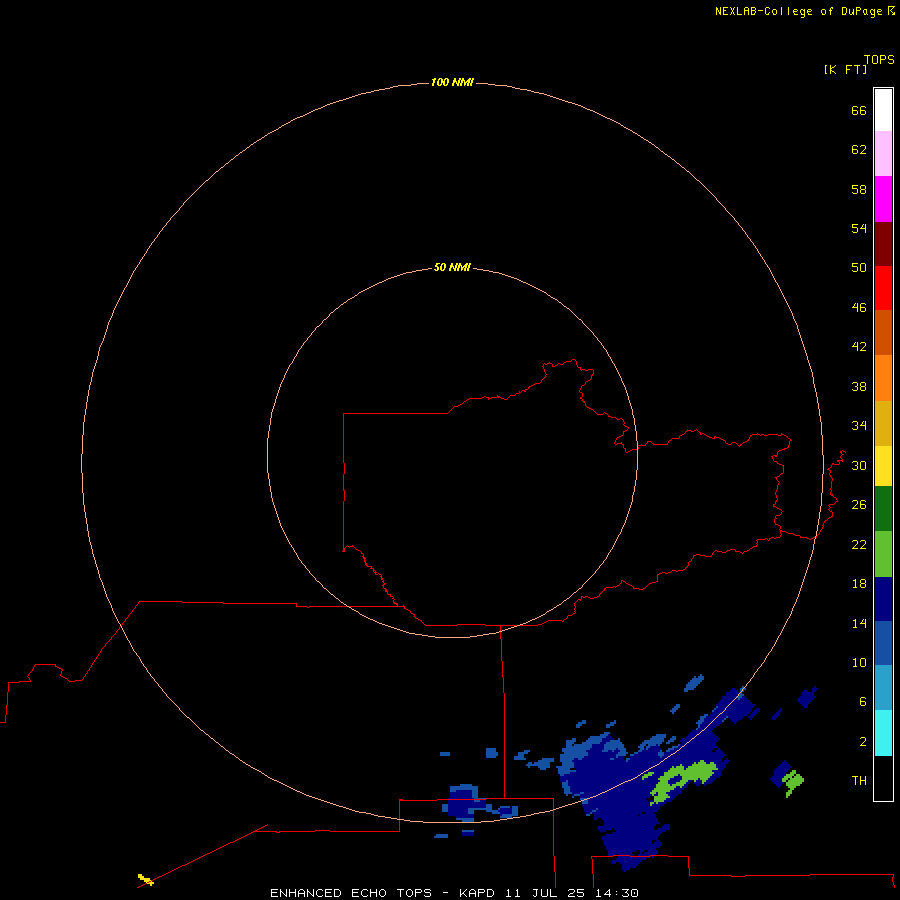Click the '14:30' timestamp text
Viewport: 900px width, 900px height.
tap(617, 893)
